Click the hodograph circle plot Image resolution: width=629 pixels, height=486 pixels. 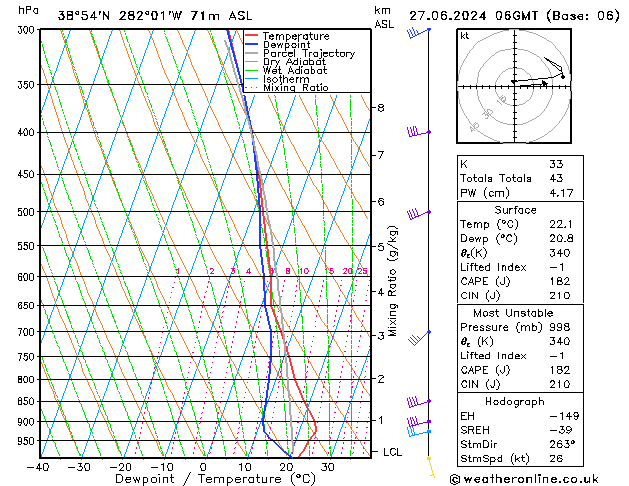coord(514,86)
